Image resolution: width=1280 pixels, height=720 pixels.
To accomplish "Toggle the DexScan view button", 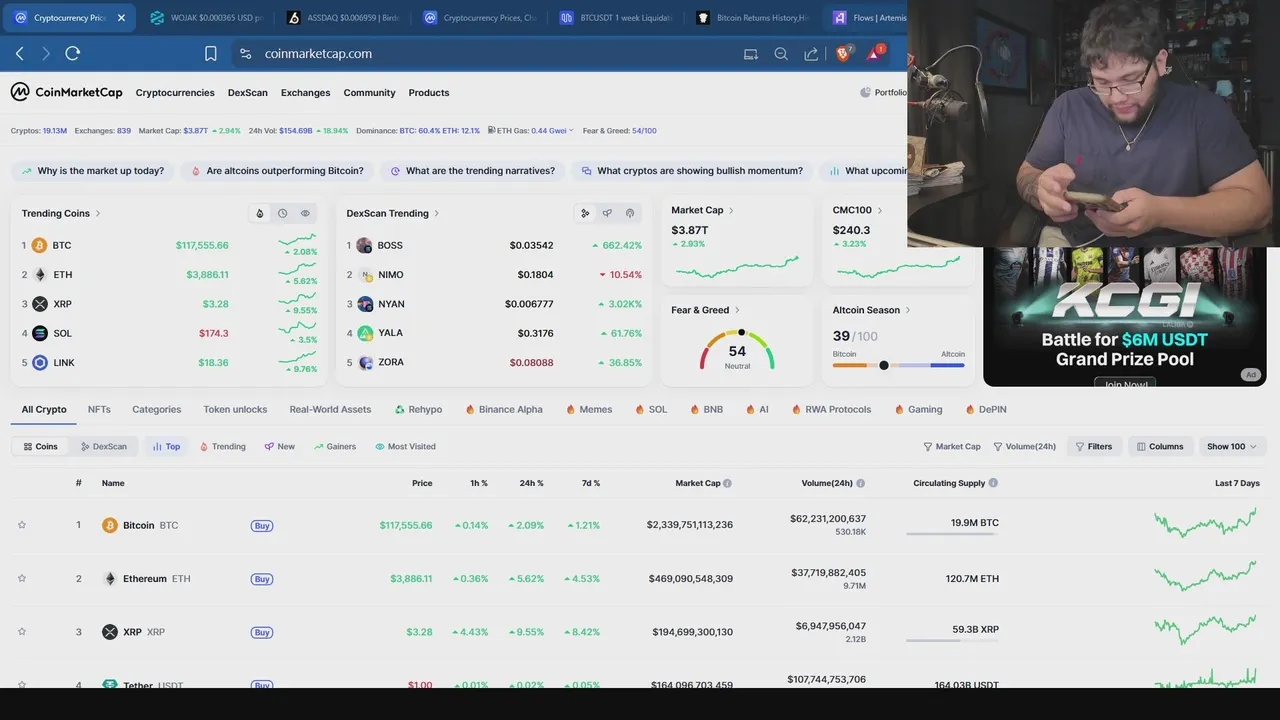I will point(104,447).
